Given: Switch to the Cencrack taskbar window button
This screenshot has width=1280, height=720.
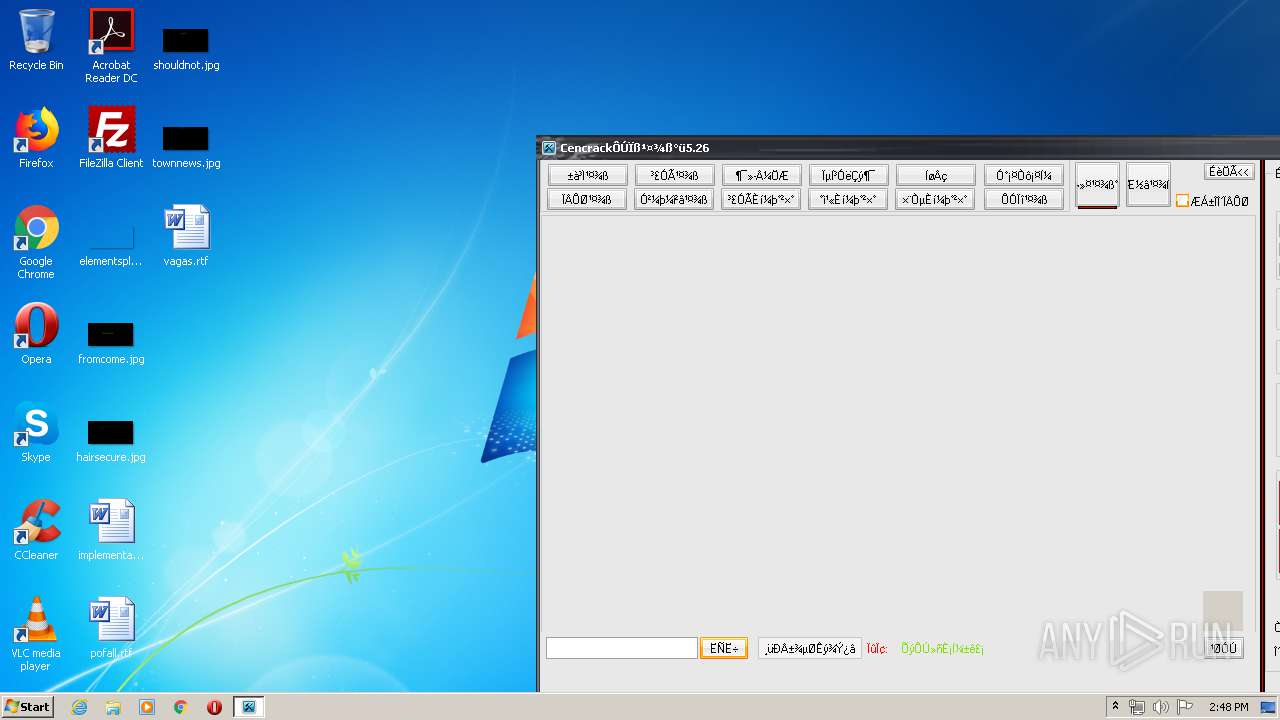Looking at the screenshot, I should [x=248, y=707].
